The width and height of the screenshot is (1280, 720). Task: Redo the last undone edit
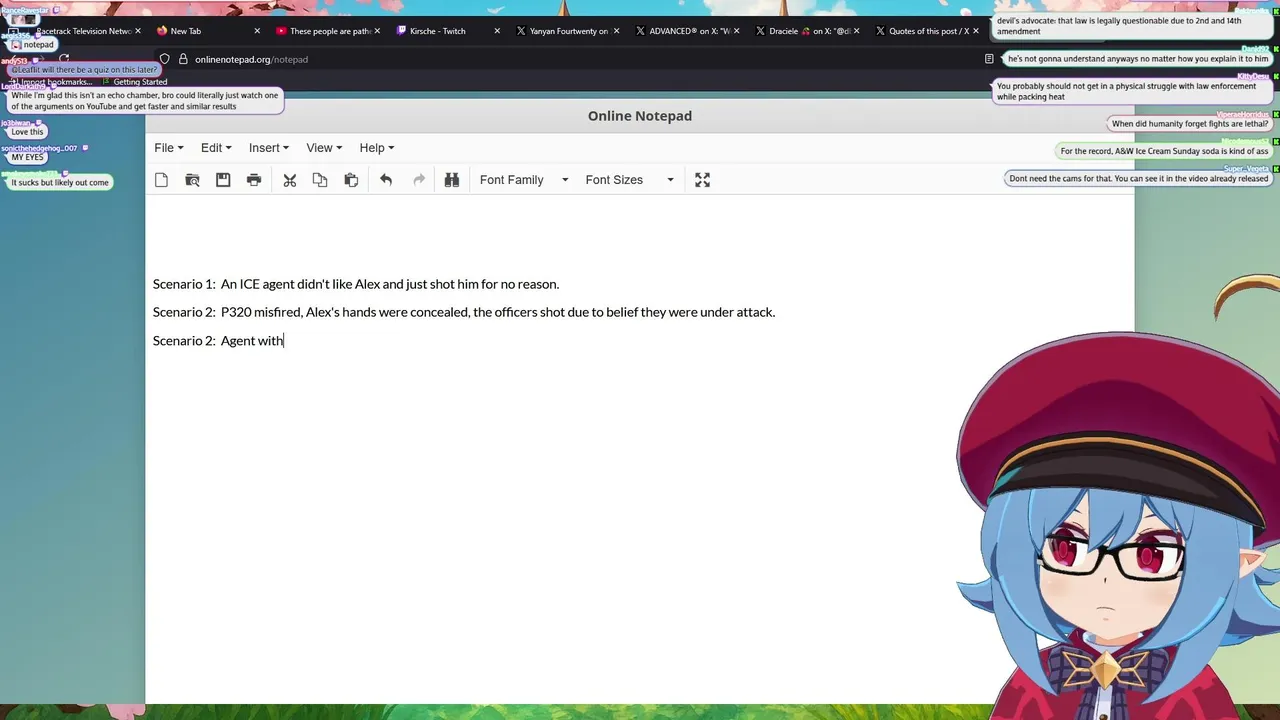pyautogui.click(x=419, y=180)
